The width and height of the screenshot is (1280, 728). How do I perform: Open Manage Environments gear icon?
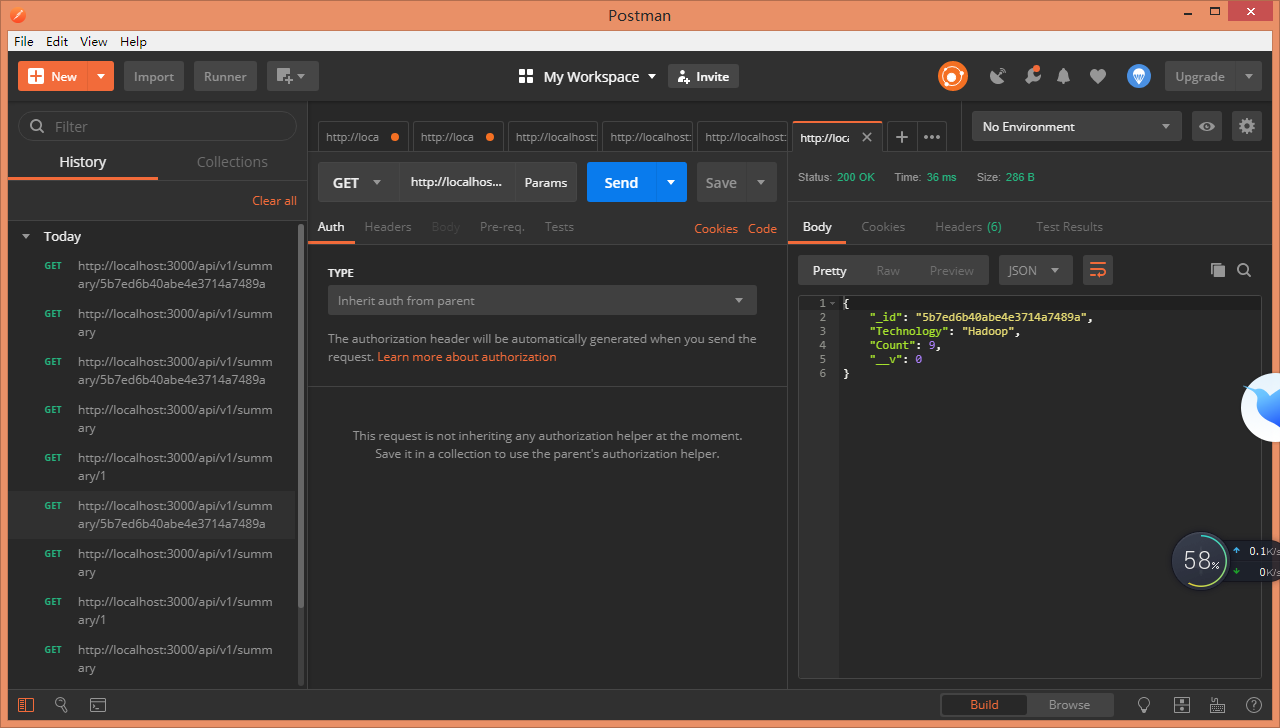click(1246, 126)
